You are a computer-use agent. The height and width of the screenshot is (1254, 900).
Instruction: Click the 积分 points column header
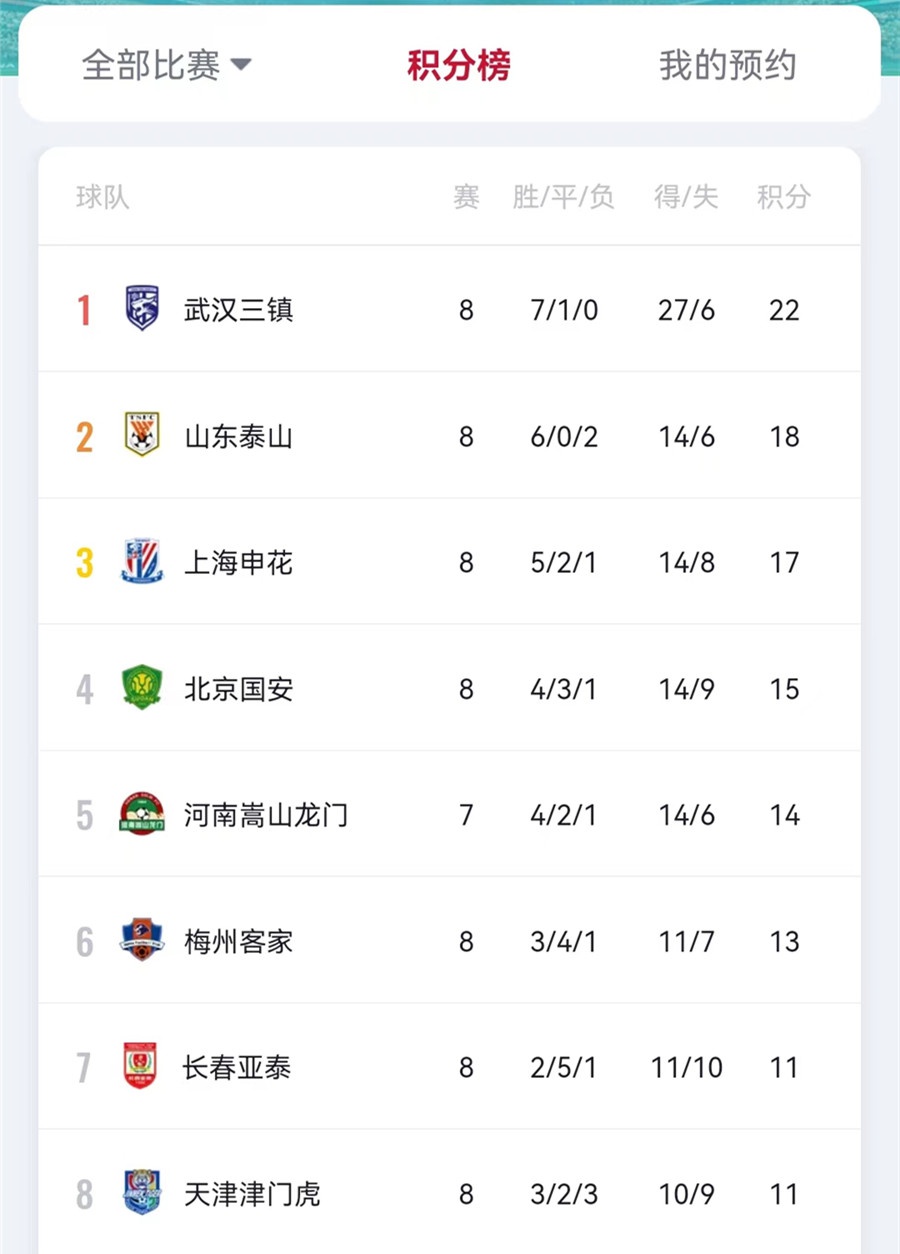[783, 197]
